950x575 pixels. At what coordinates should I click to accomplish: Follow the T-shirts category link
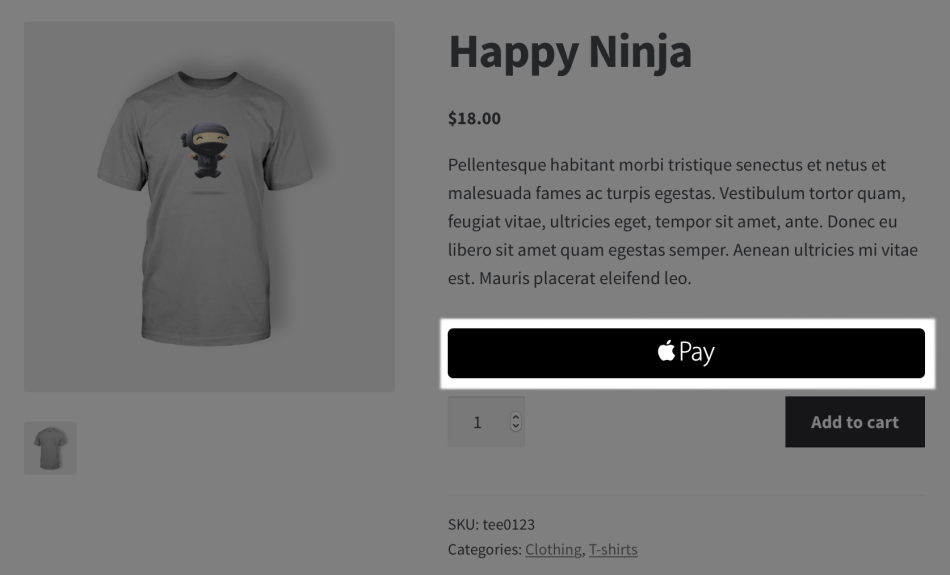click(x=613, y=549)
